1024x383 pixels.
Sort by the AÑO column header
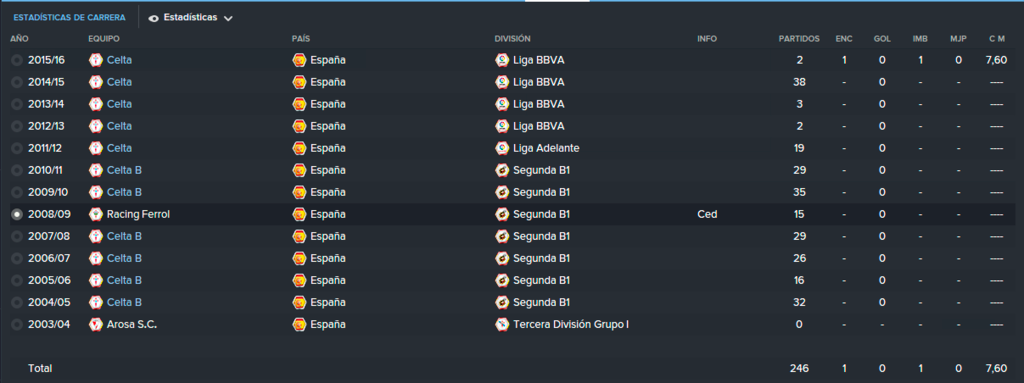(19, 39)
